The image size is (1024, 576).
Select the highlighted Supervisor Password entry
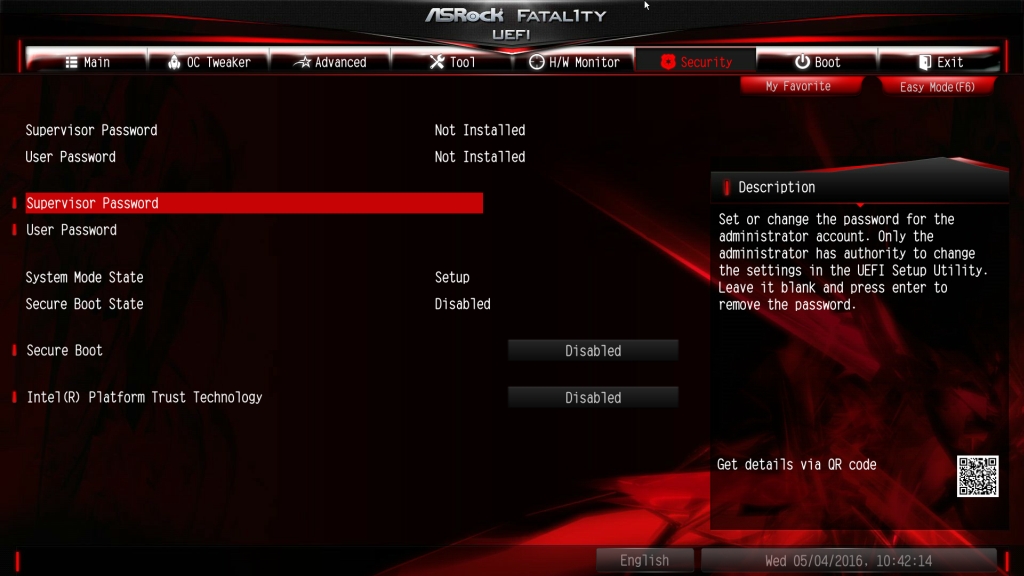[x=254, y=203]
